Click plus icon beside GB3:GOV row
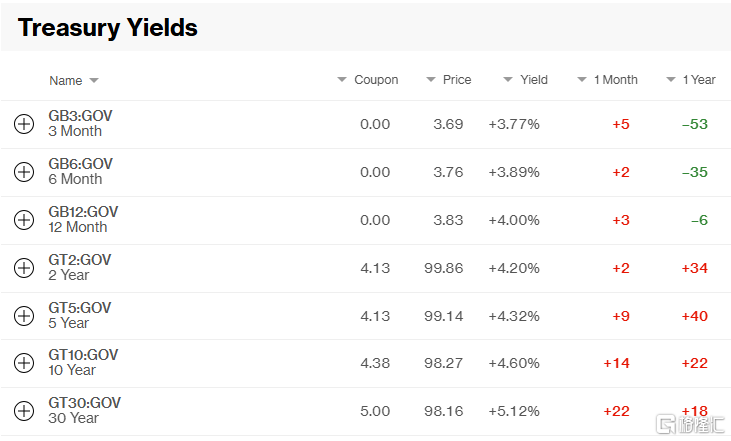Viewport: 731px width, 441px height. tap(24, 124)
